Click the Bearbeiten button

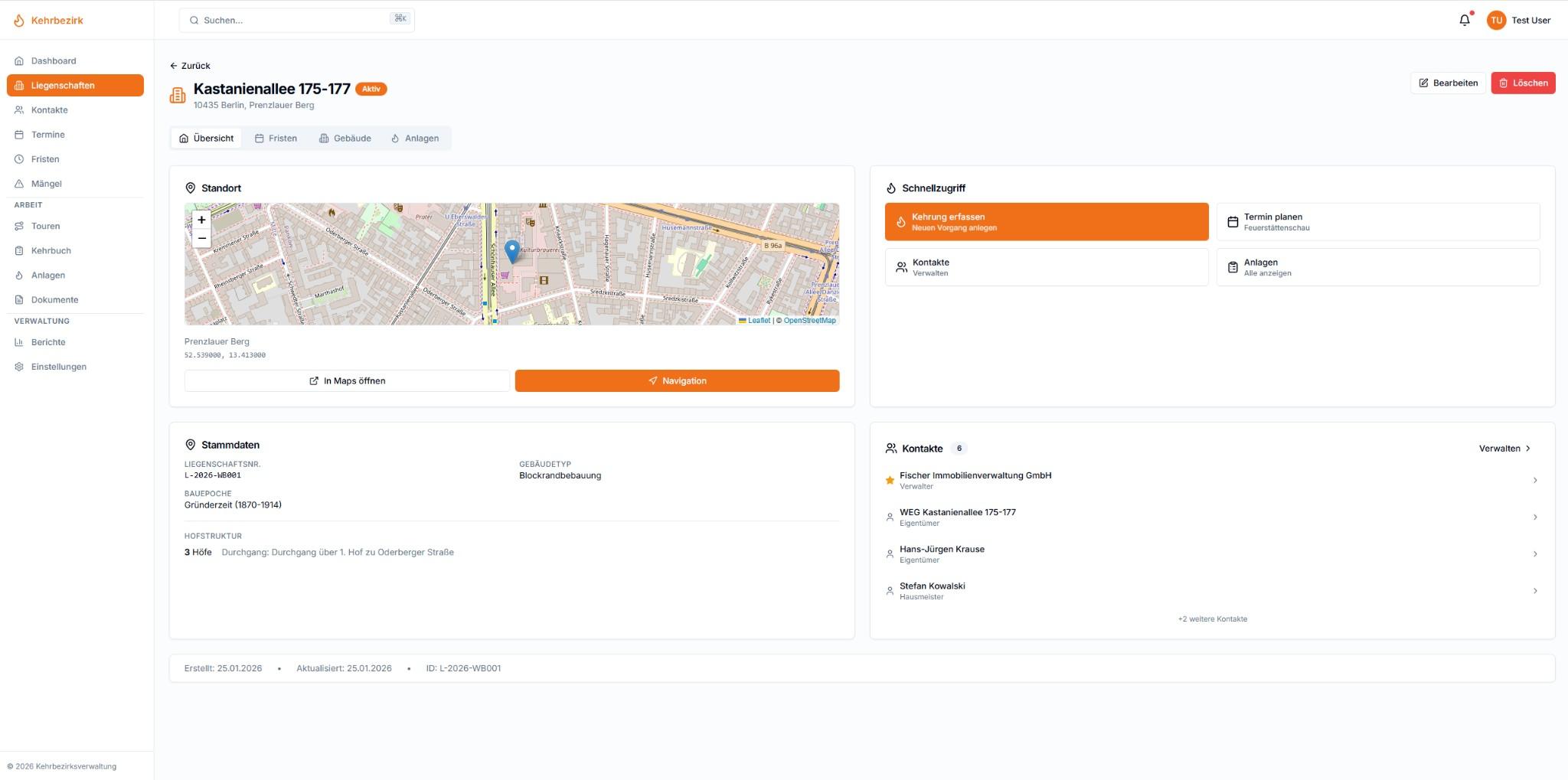1448,83
